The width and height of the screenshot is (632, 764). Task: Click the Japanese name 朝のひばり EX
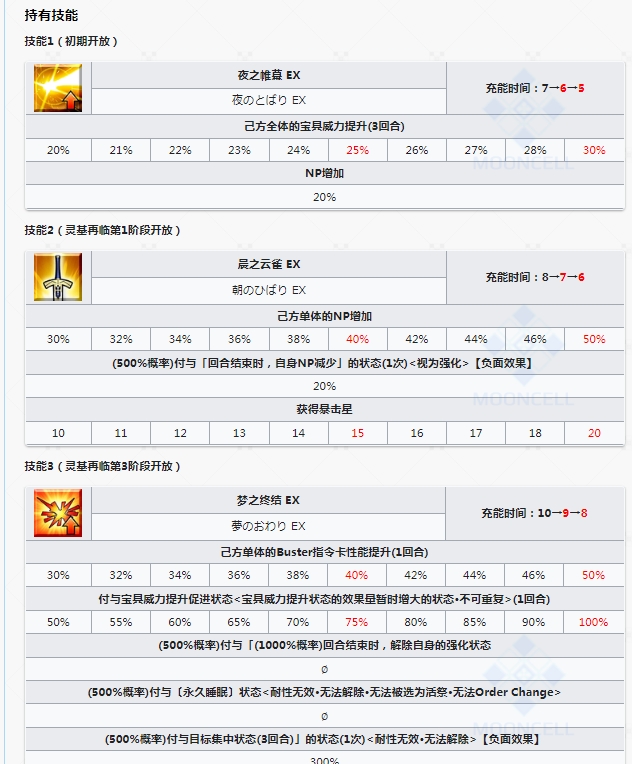pyautogui.click(x=269, y=290)
